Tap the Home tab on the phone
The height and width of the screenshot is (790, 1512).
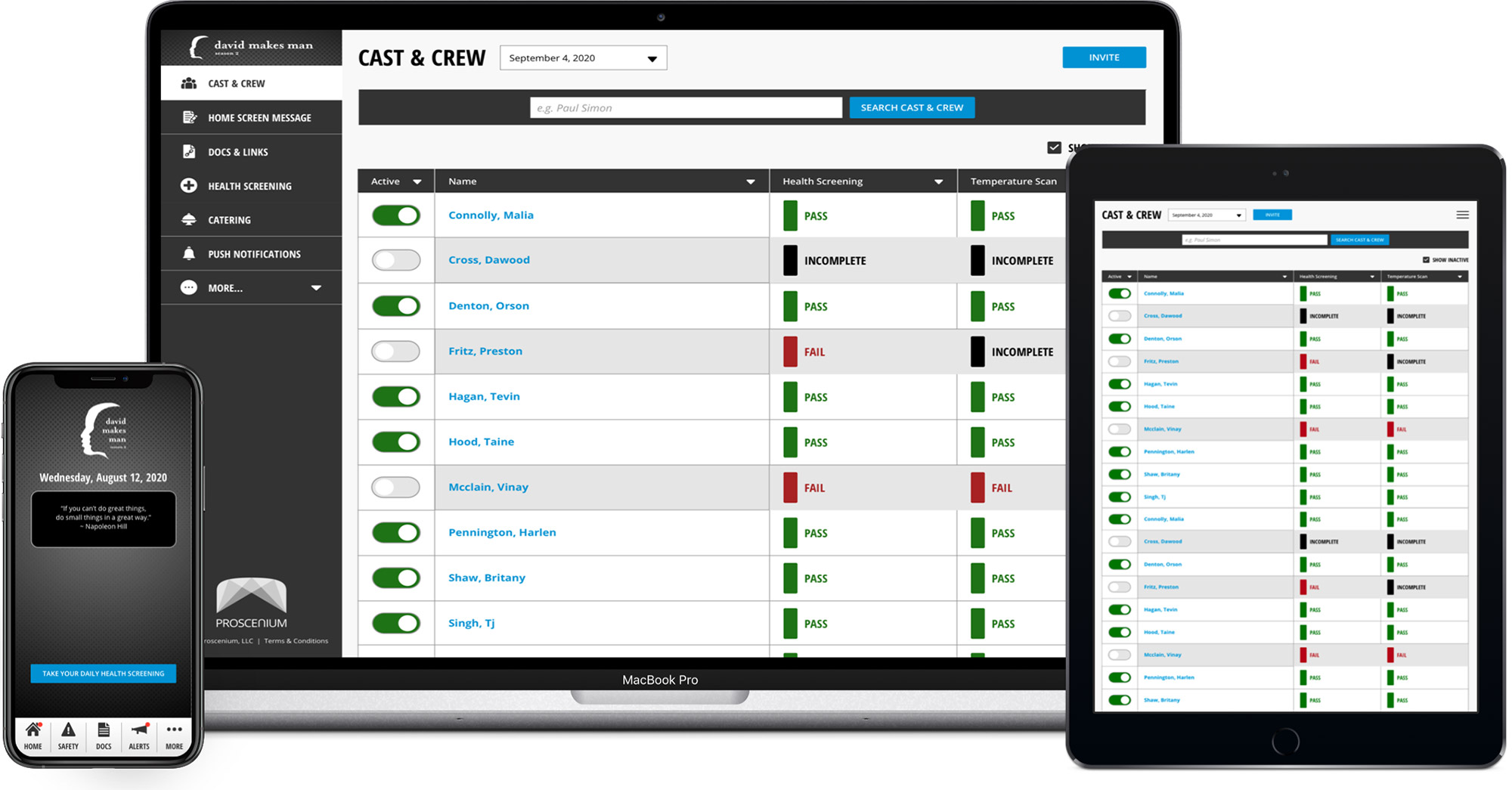pyautogui.click(x=33, y=734)
